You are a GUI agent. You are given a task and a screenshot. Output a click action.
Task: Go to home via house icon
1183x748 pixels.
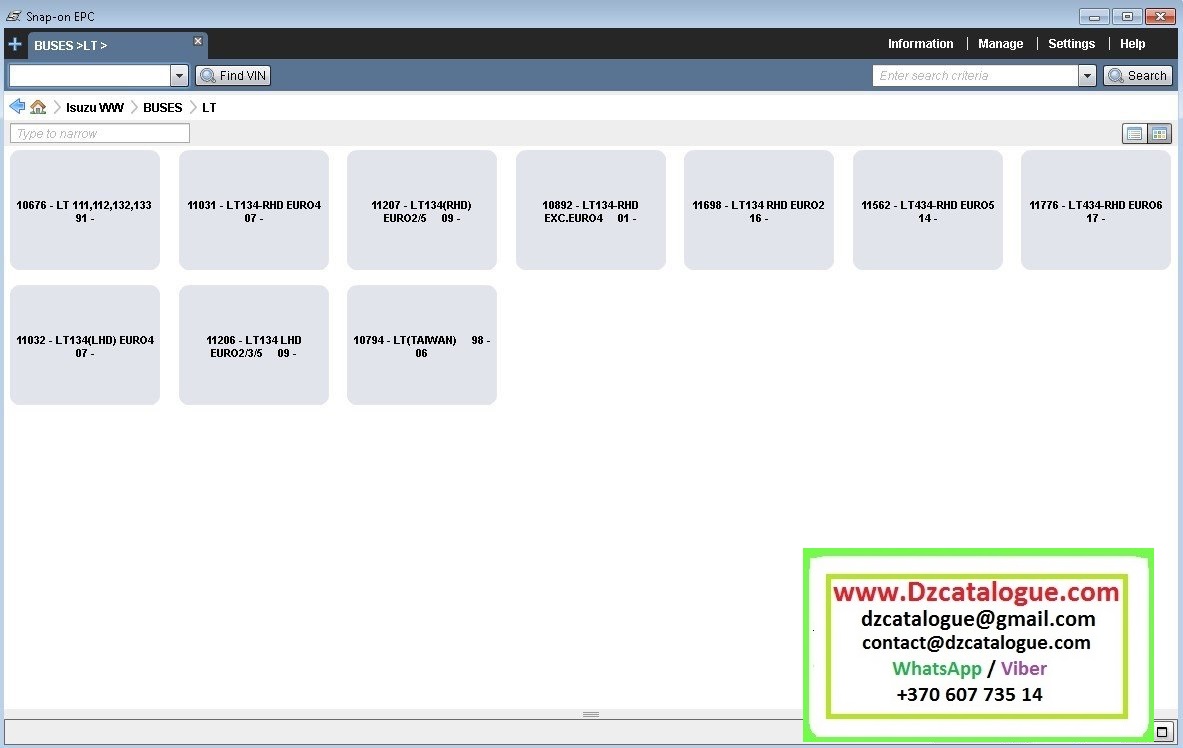tap(38, 107)
